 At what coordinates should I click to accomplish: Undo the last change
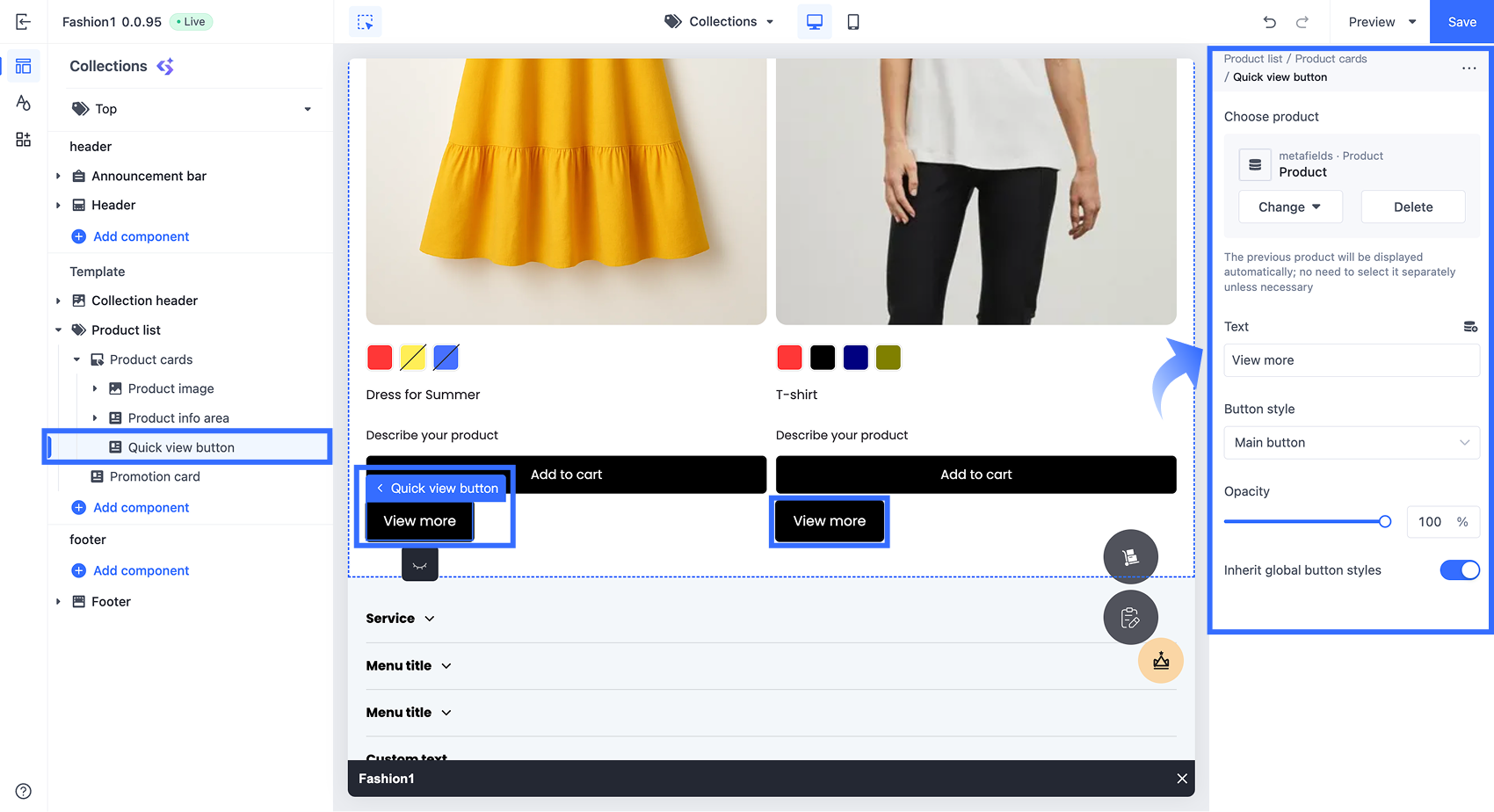[1269, 22]
